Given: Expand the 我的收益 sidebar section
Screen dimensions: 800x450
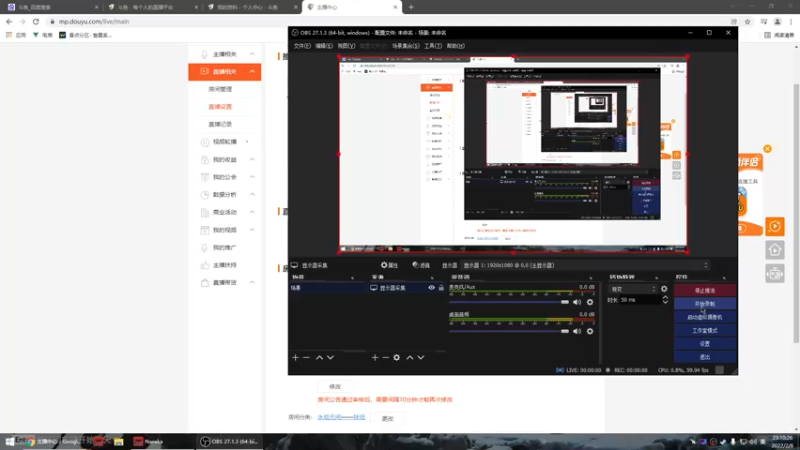Looking at the screenshot, I should click(x=224, y=160).
